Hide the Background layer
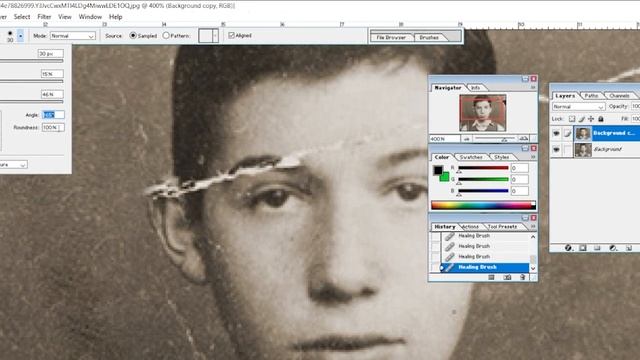The width and height of the screenshot is (640, 360). click(x=556, y=150)
